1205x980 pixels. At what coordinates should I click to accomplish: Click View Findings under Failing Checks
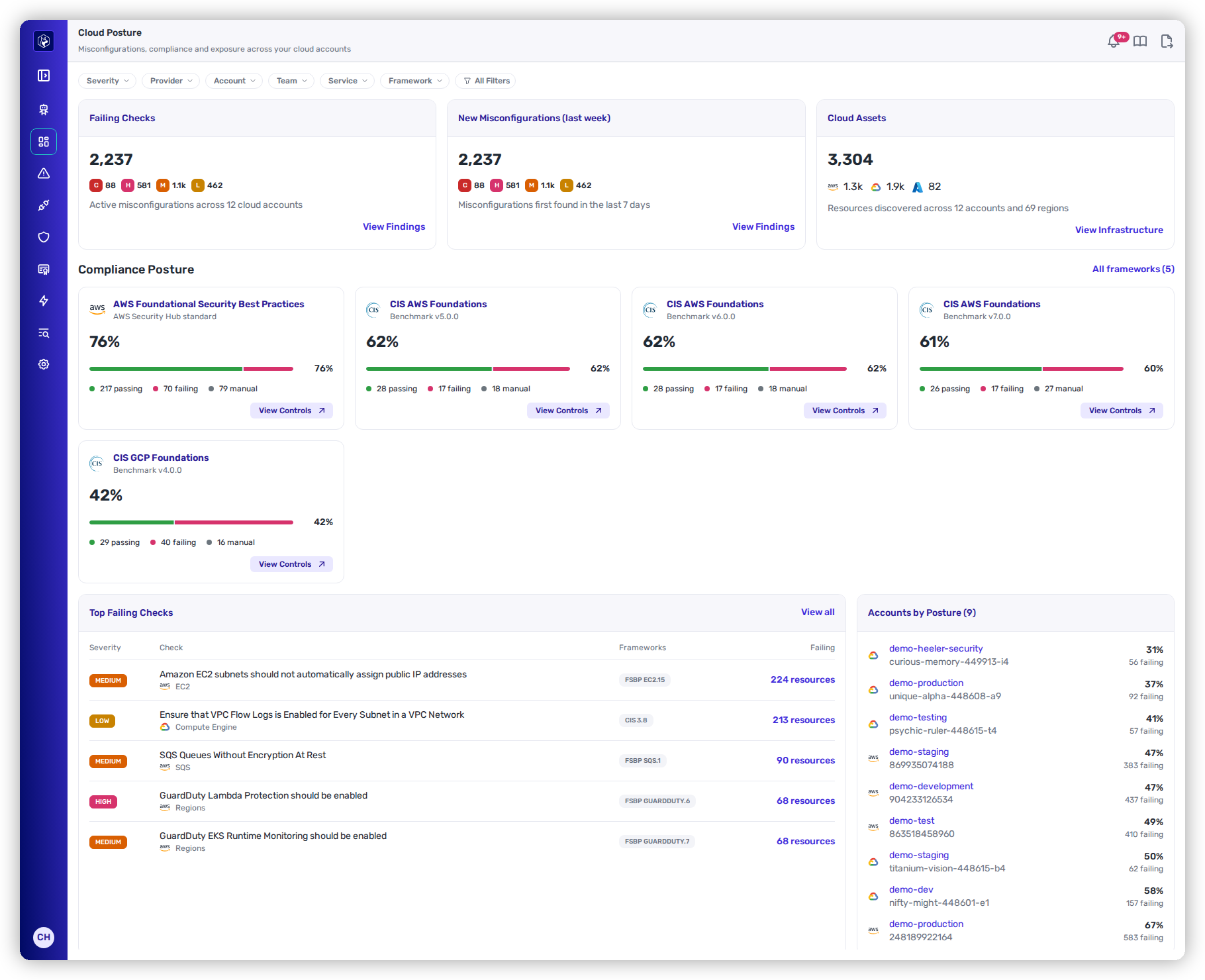[x=394, y=226]
